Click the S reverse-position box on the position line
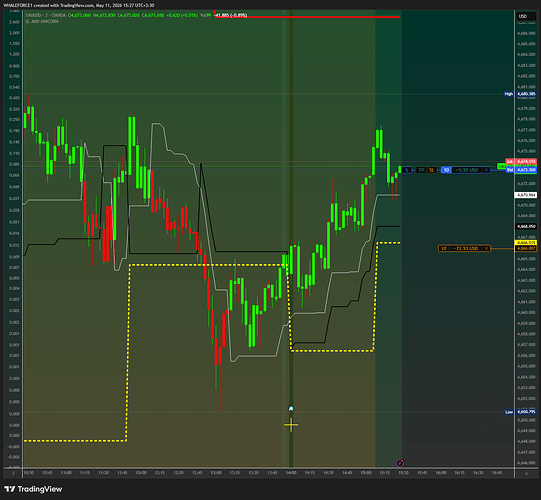This screenshot has width=541, height=500. pos(406,170)
